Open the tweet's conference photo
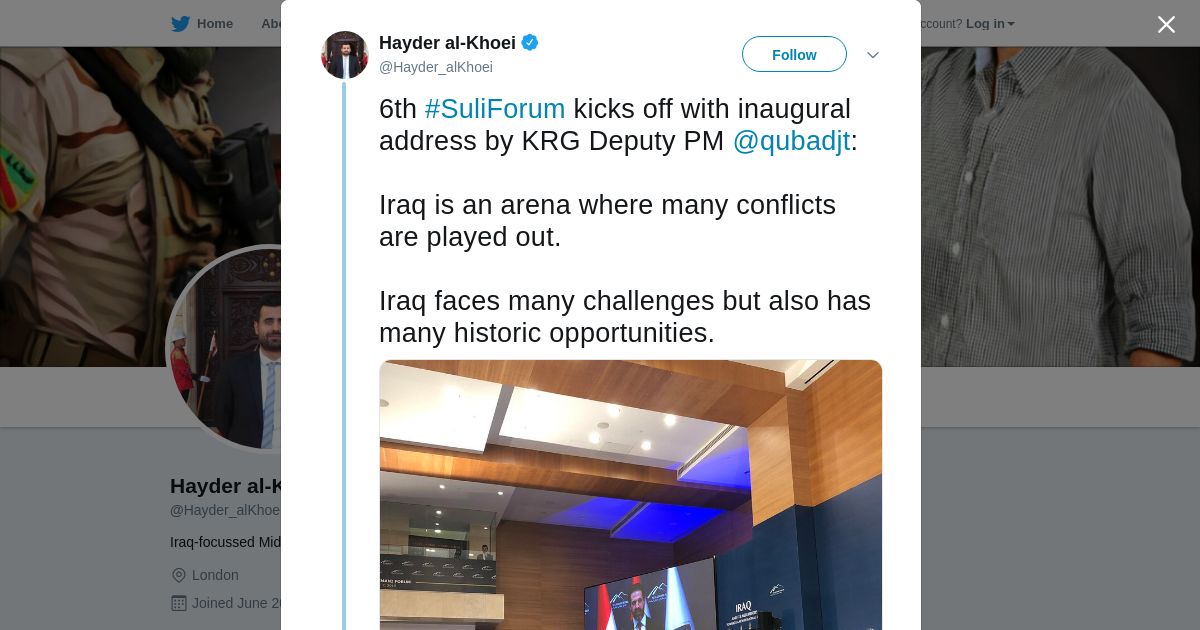Viewport: 1200px width, 630px height. pos(630,495)
